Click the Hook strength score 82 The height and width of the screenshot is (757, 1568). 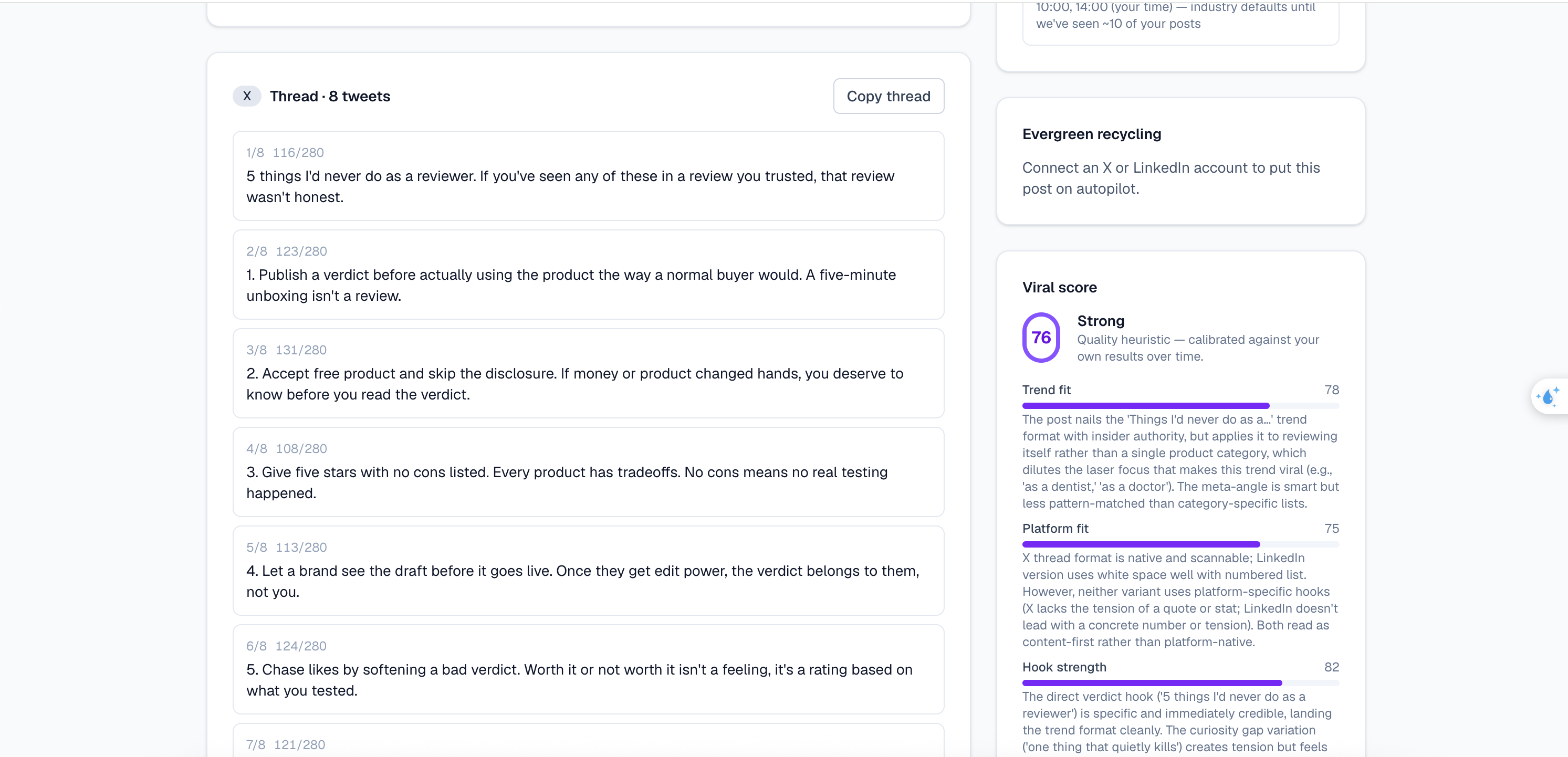[x=1331, y=668]
